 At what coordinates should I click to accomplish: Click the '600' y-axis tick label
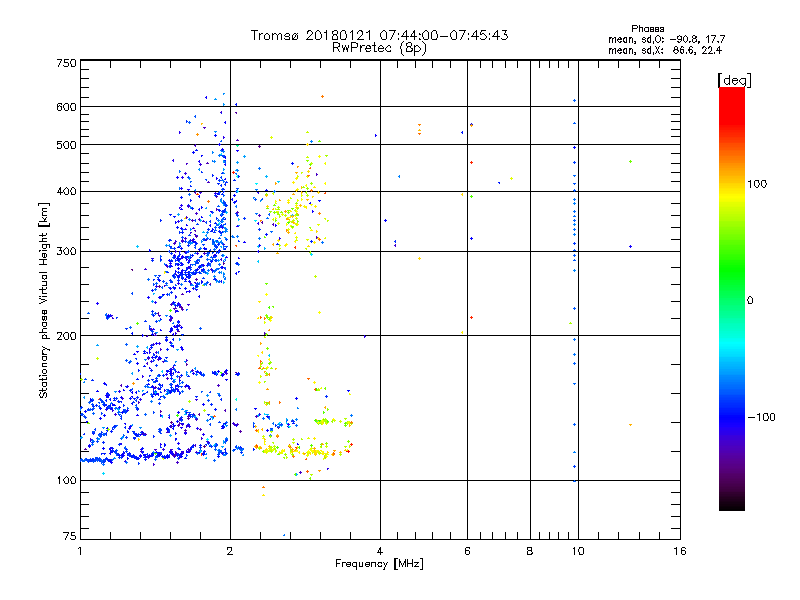pos(66,107)
